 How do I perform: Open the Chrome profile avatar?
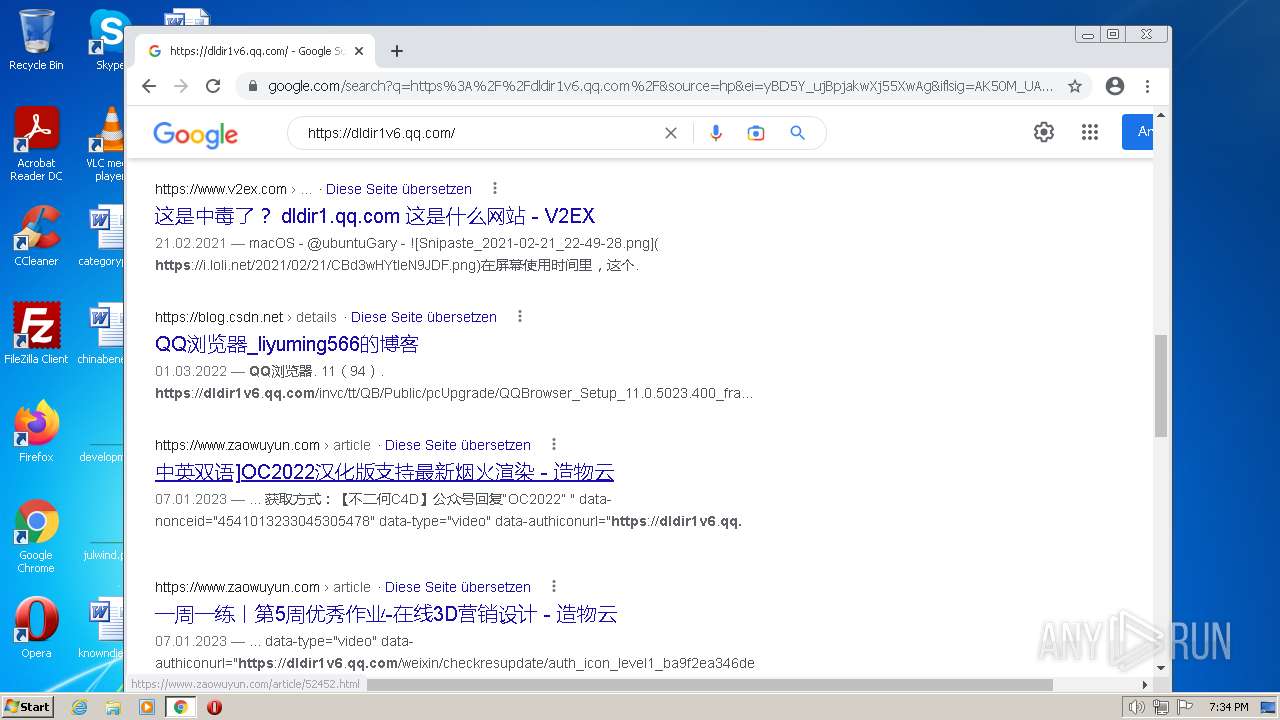tap(1115, 86)
